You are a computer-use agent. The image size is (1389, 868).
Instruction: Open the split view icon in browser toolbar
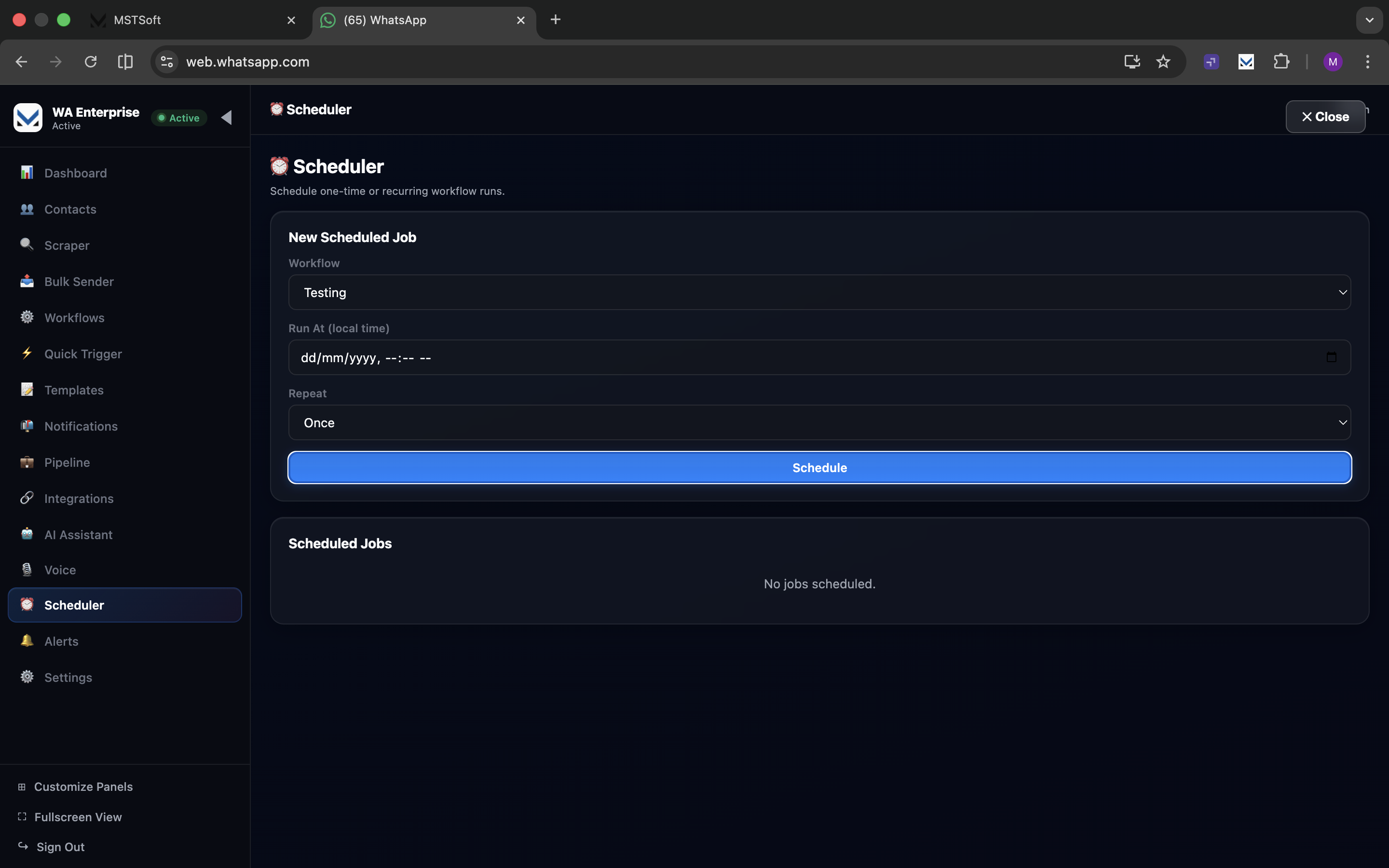[125, 61]
